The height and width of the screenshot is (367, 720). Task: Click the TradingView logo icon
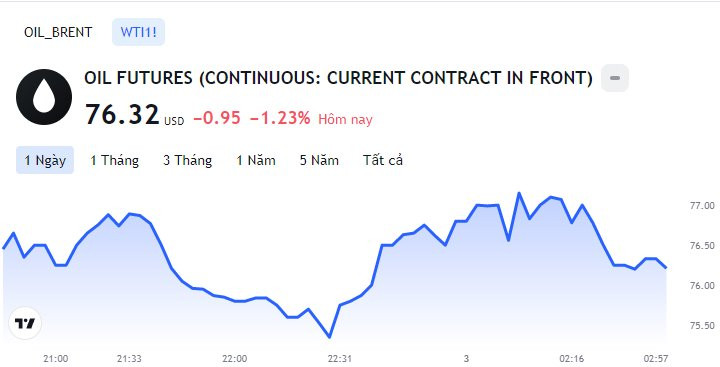25,323
